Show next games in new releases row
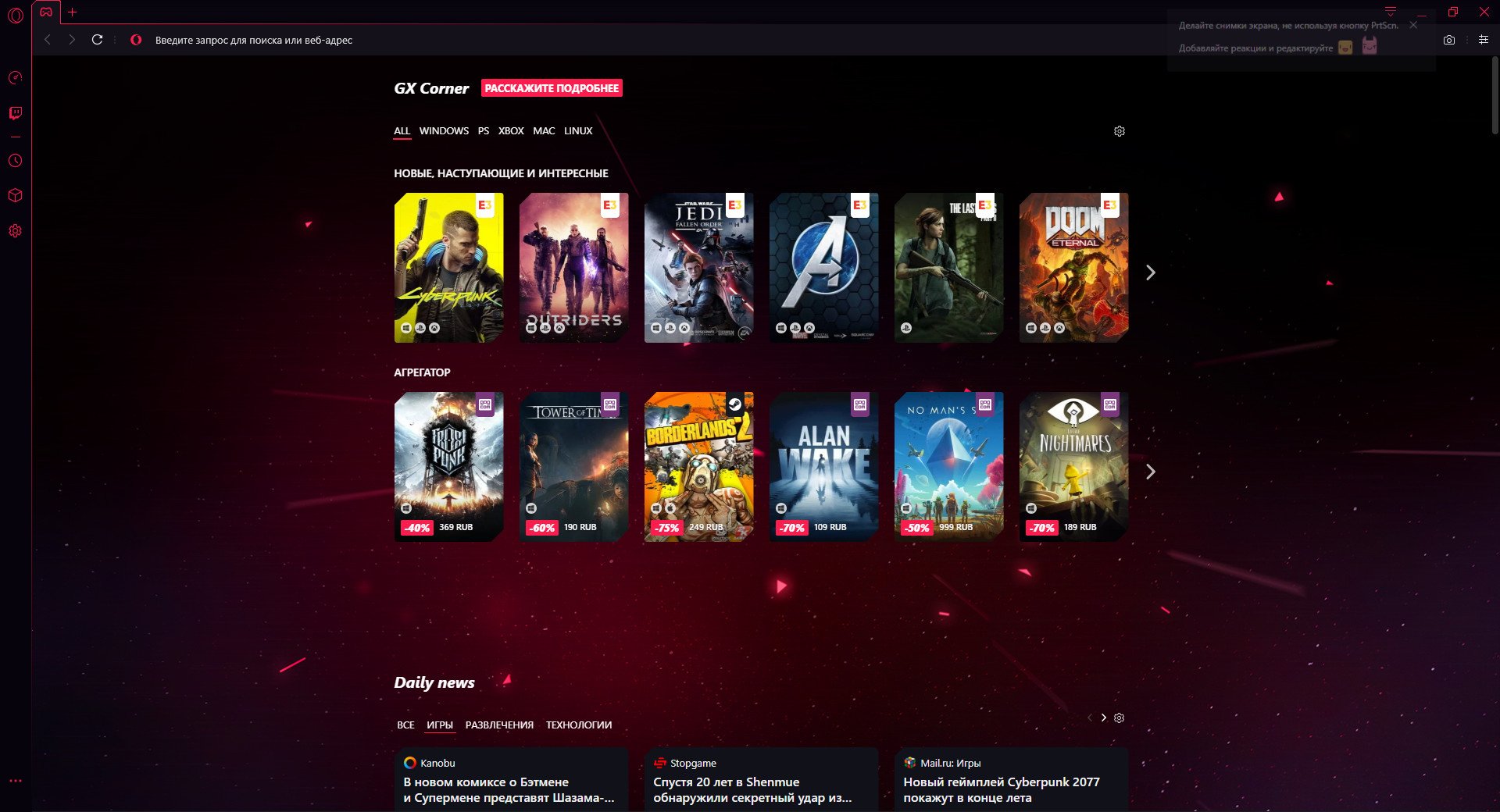1500x812 pixels. (1150, 272)
